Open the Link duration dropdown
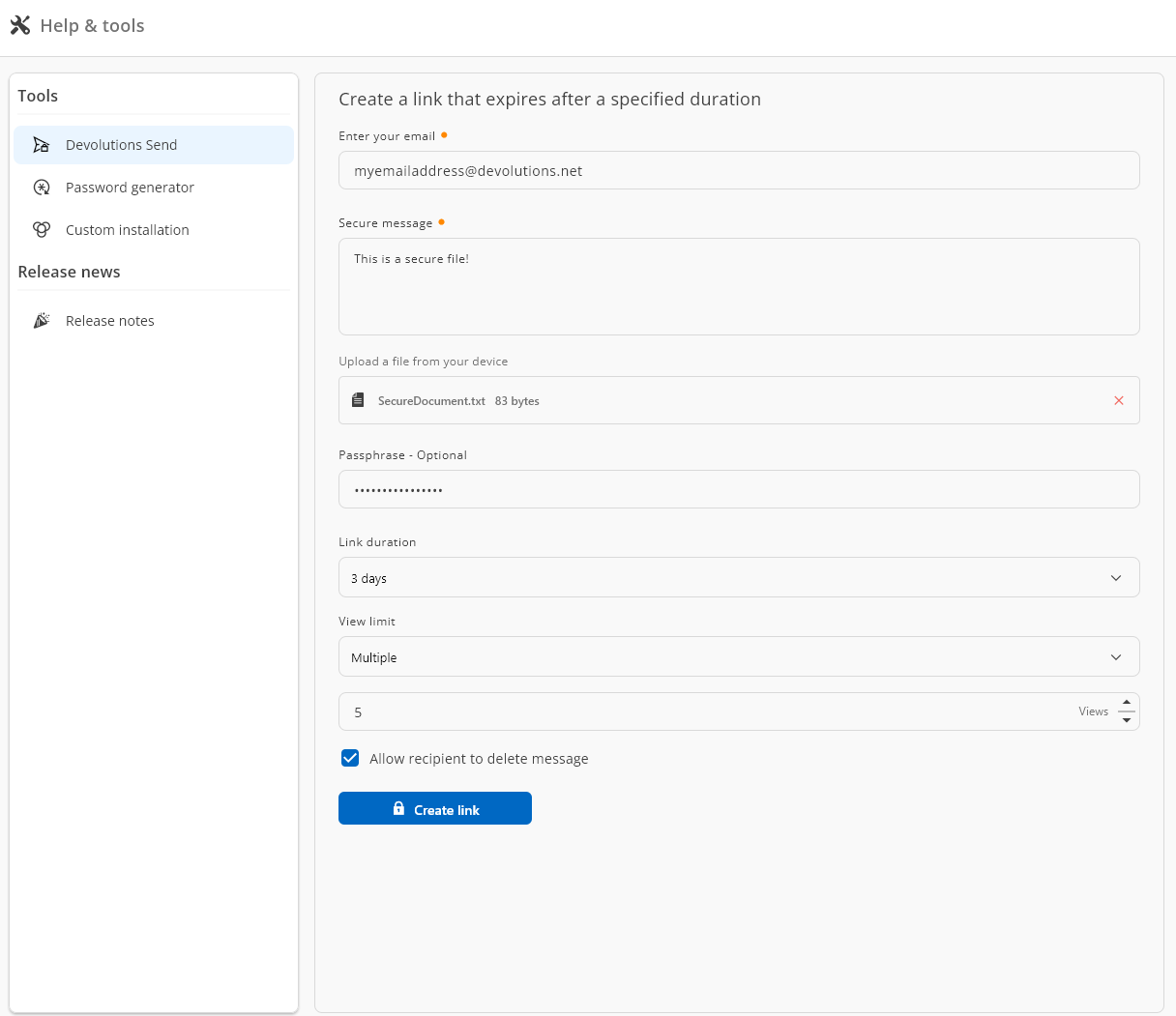 click(x=738, y=578)
